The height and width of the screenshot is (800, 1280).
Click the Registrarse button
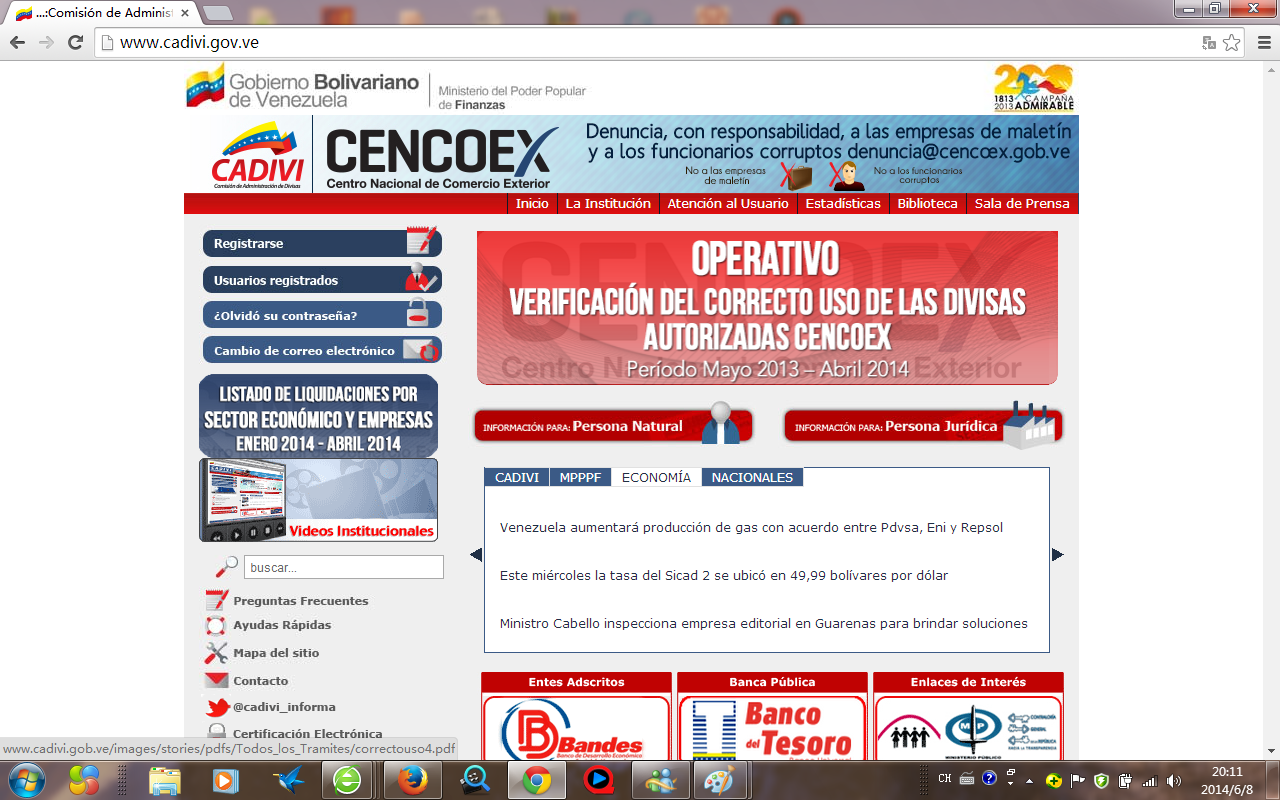322,243
